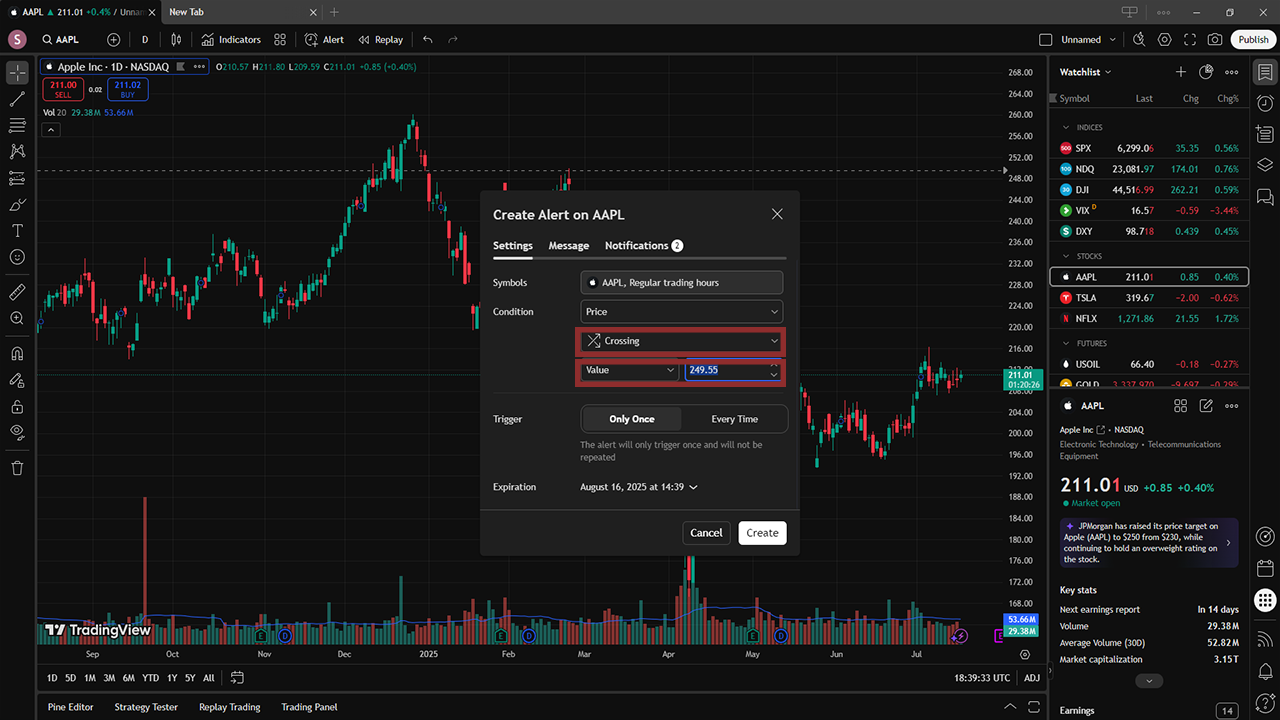Open the Indicators panel
The image size is (1280, 720).
tap(230, 40)
